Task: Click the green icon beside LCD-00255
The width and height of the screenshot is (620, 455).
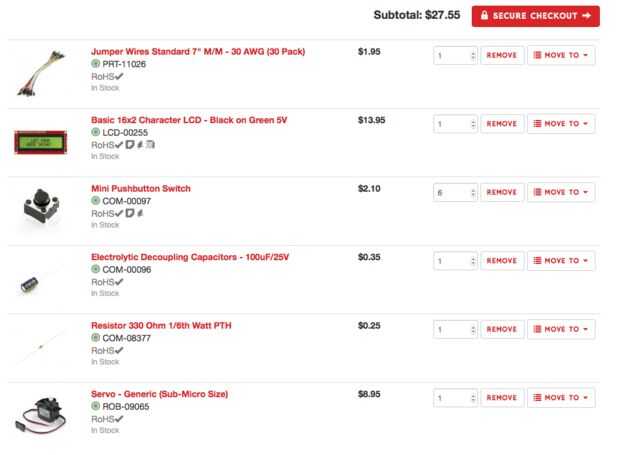Action: 95,132
